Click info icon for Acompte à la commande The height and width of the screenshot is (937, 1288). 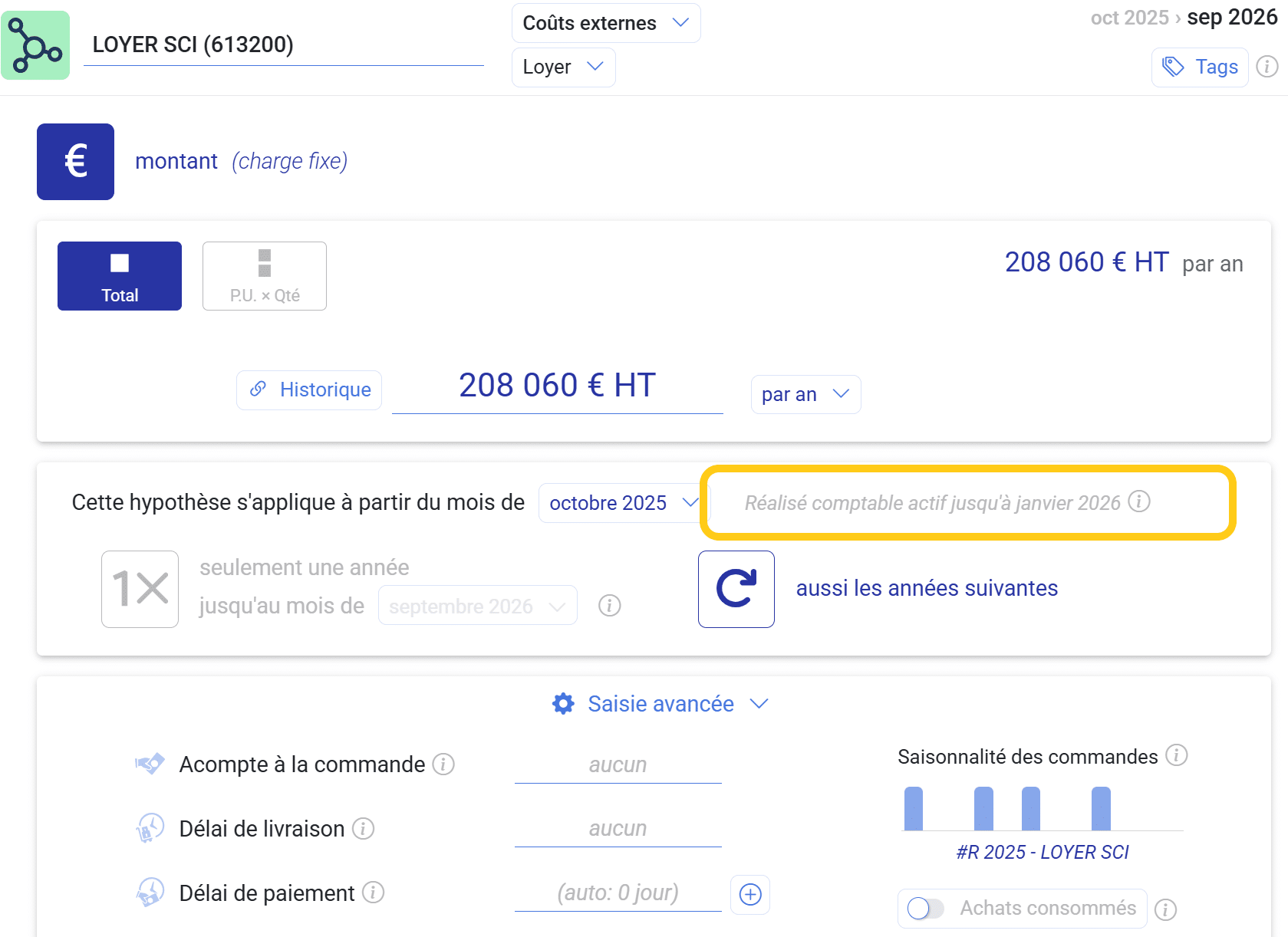point(443,764)
